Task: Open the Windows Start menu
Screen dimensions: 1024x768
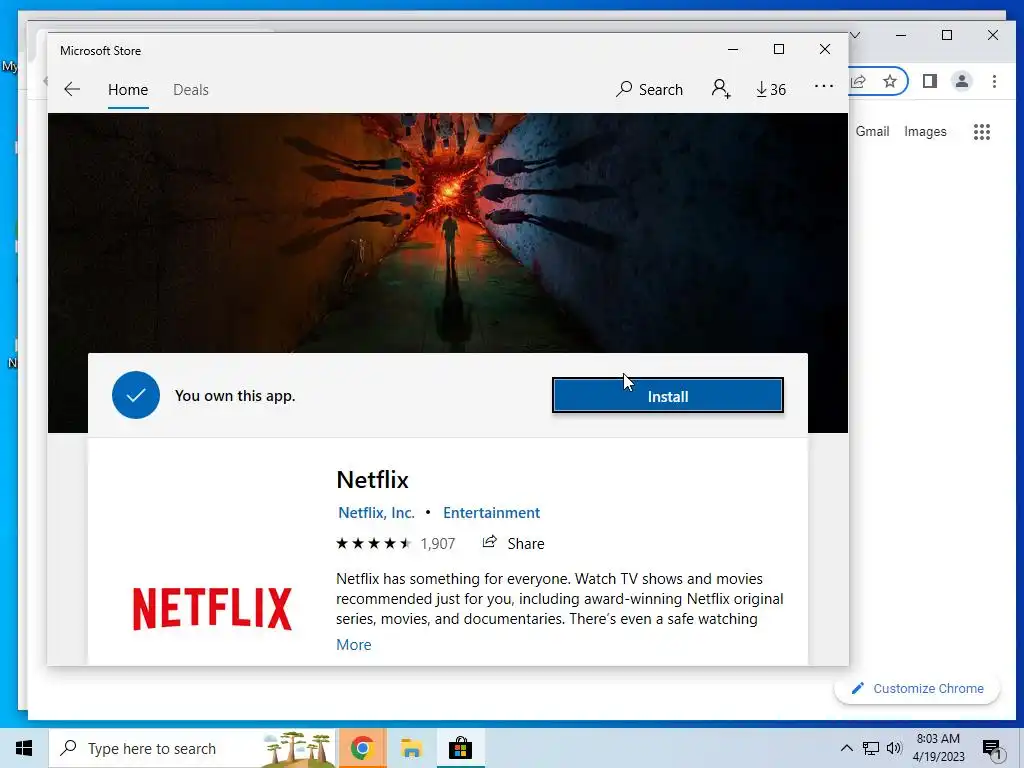Action: [24, 748]
